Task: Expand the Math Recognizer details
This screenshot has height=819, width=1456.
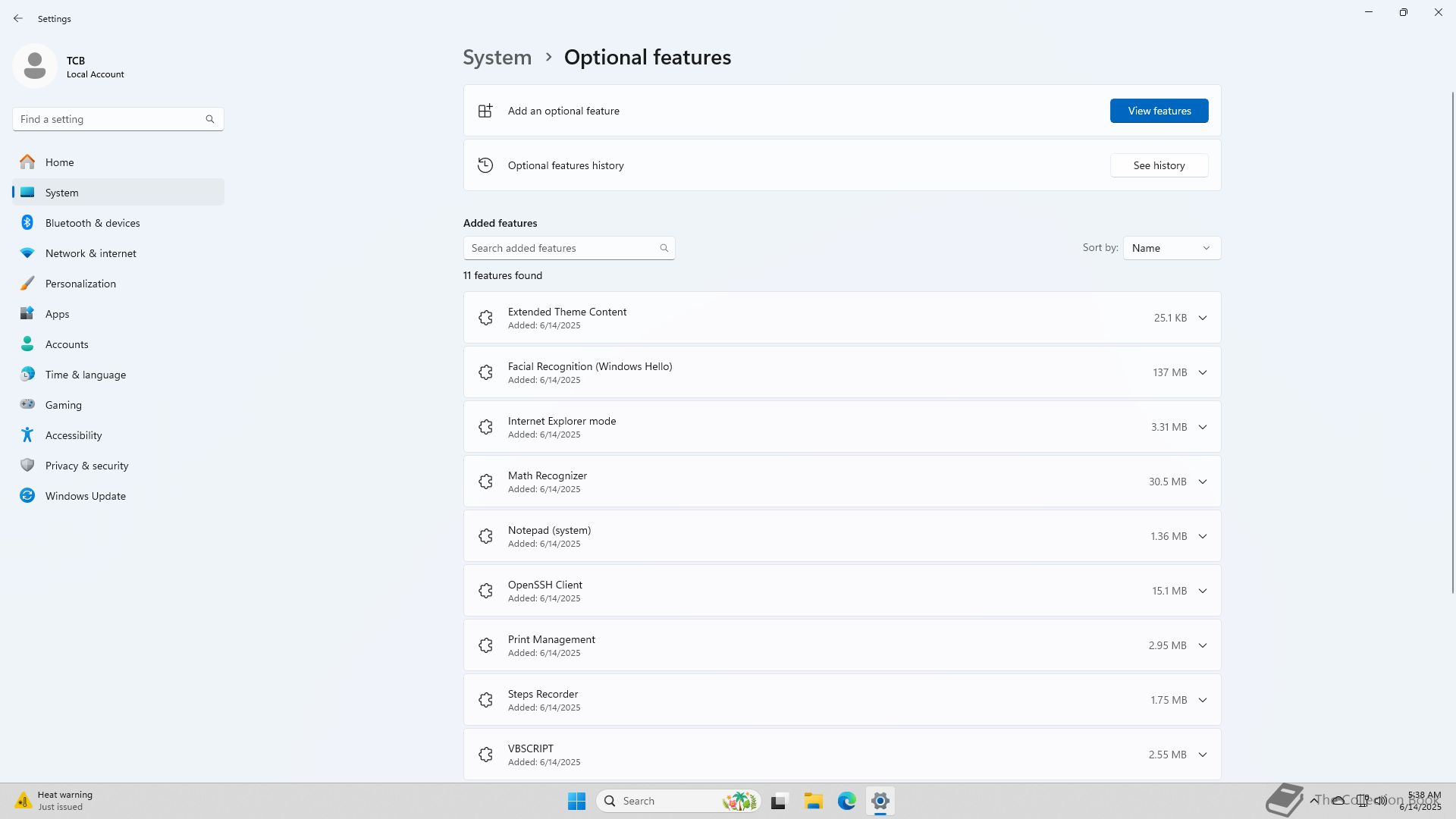Action: click(1202, 482)
